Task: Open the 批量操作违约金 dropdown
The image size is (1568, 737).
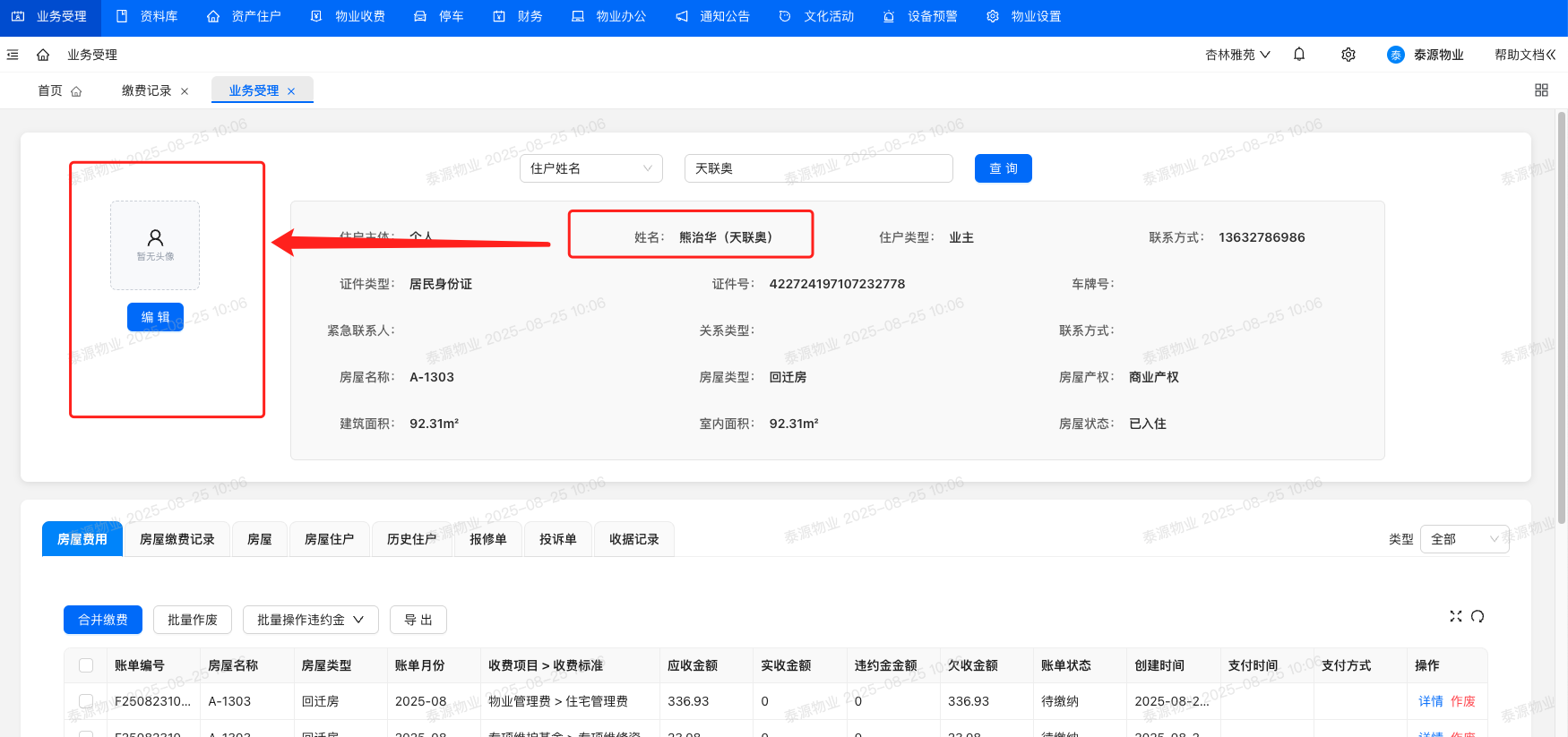Action: tap(310, 620)
